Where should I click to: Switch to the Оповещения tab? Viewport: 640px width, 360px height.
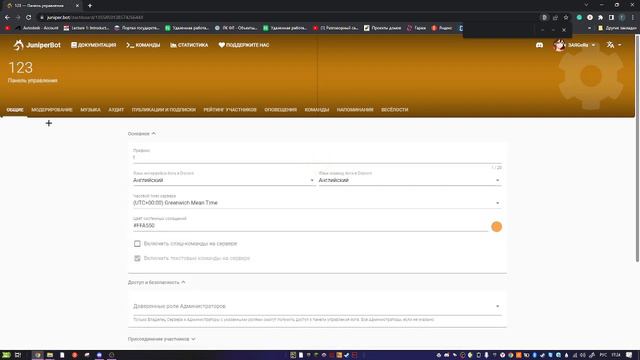pos(280,110)
